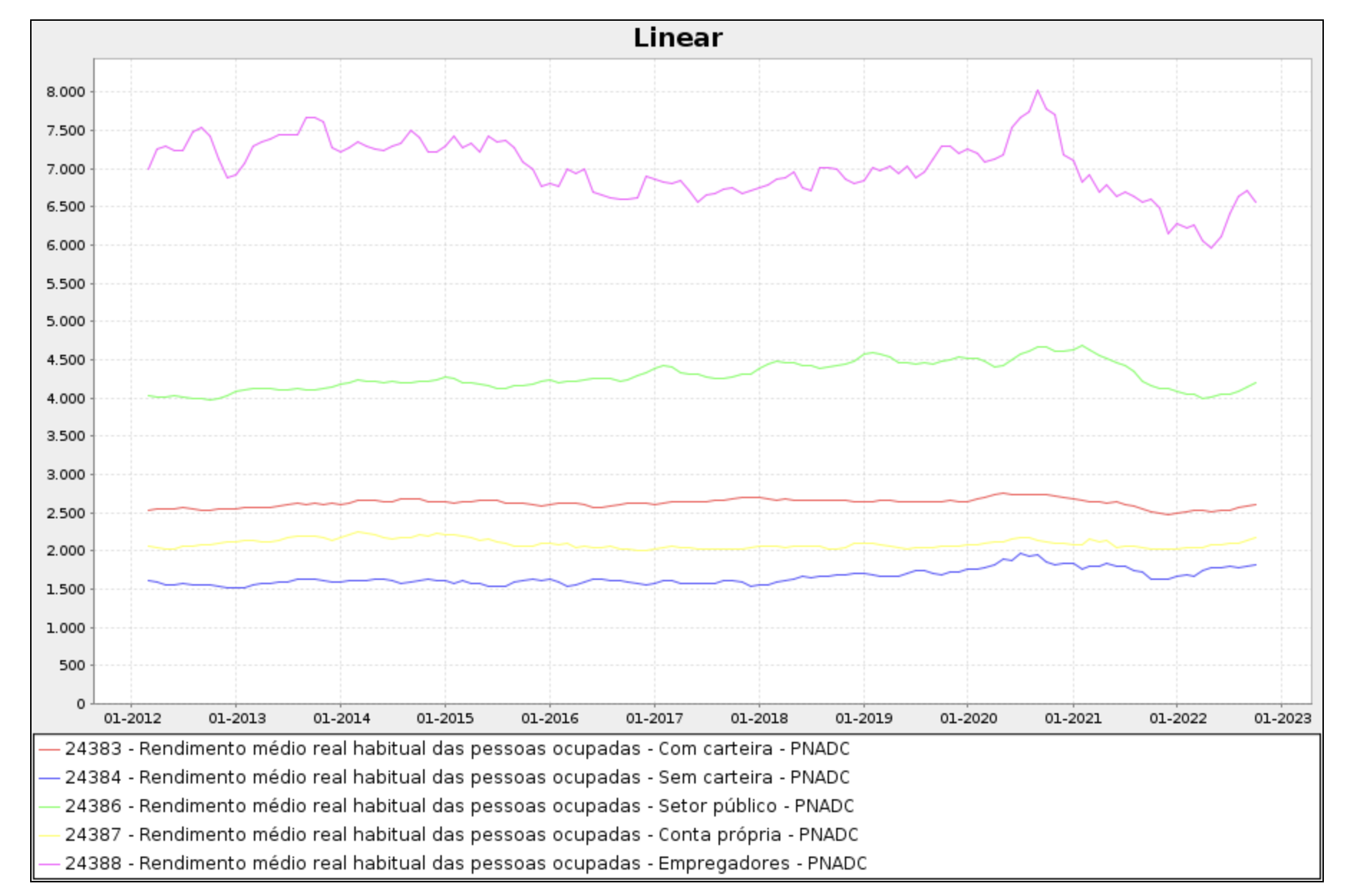The image size is (1354, 896).
Task: Select legend entry 24387 Conta própria
Action: [461, 834]
